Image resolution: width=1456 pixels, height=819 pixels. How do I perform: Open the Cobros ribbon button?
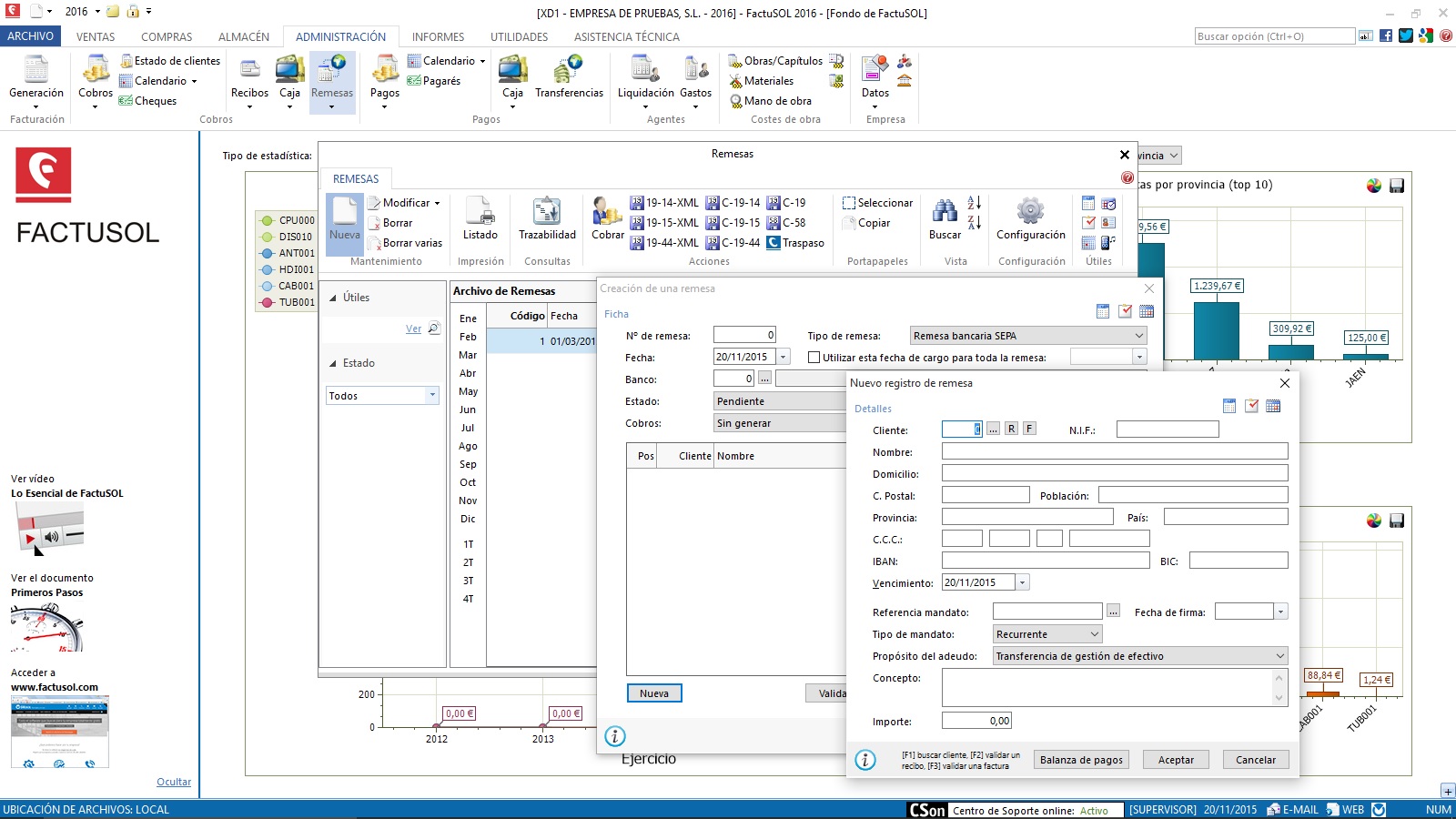tap(96, 80)
